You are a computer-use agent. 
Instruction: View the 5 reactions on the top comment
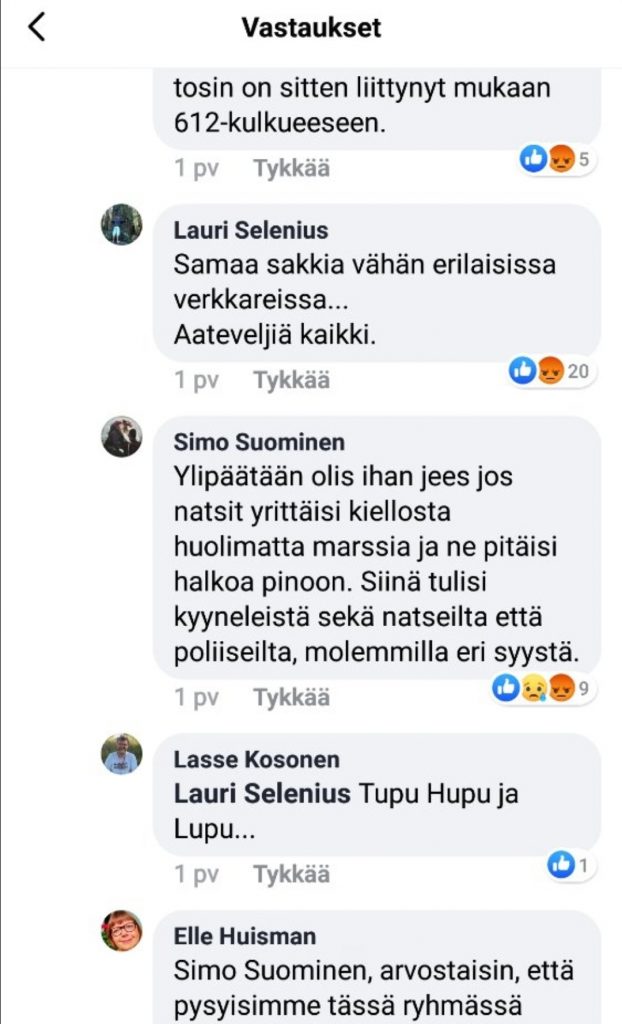click(557, 159)
